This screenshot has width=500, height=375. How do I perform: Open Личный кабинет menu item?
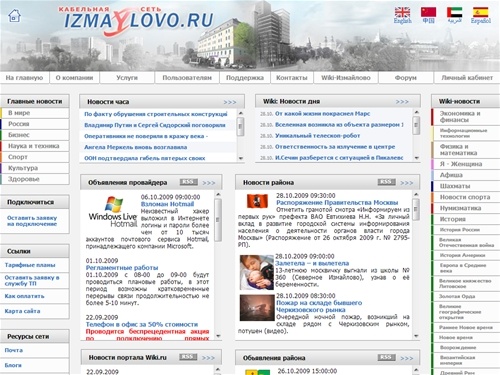click(467, 78)
